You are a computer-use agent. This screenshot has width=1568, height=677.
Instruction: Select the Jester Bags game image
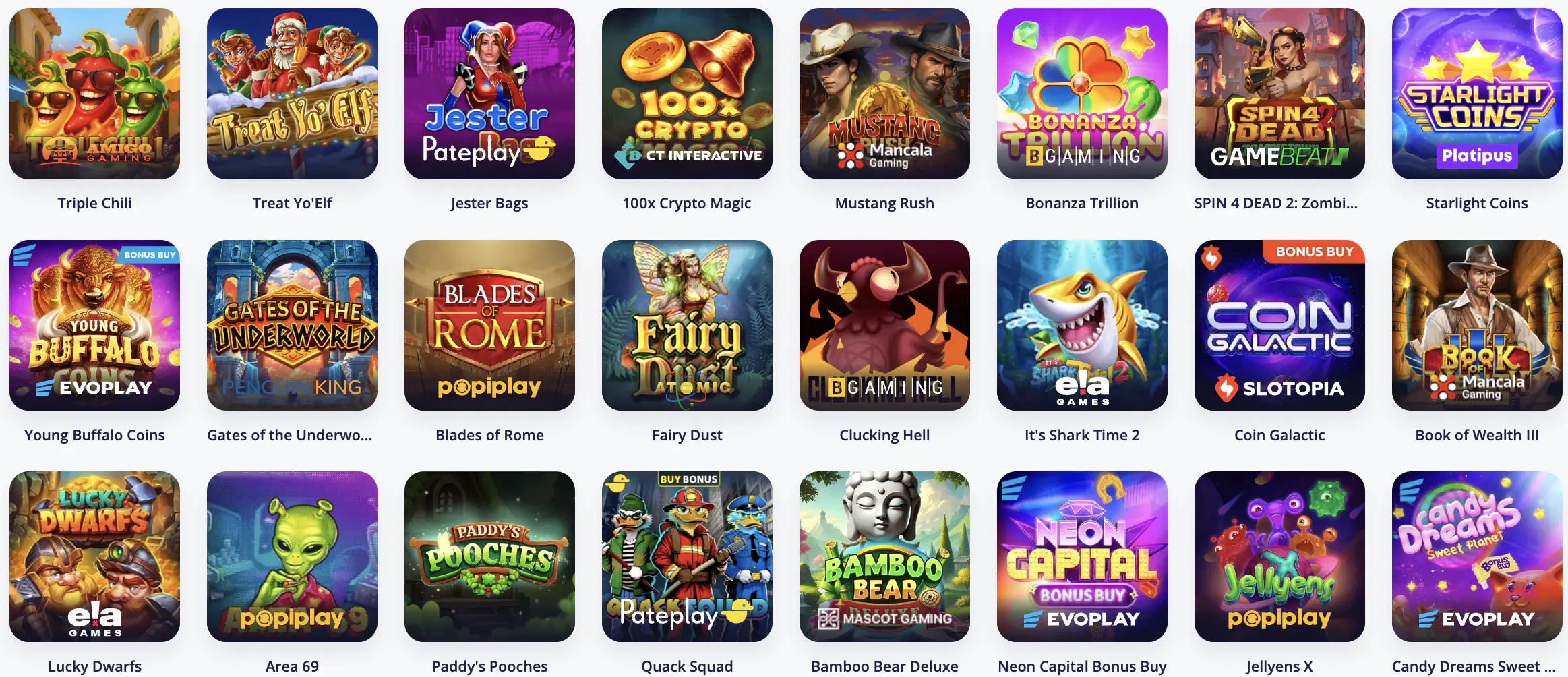[x=489, y=94]
